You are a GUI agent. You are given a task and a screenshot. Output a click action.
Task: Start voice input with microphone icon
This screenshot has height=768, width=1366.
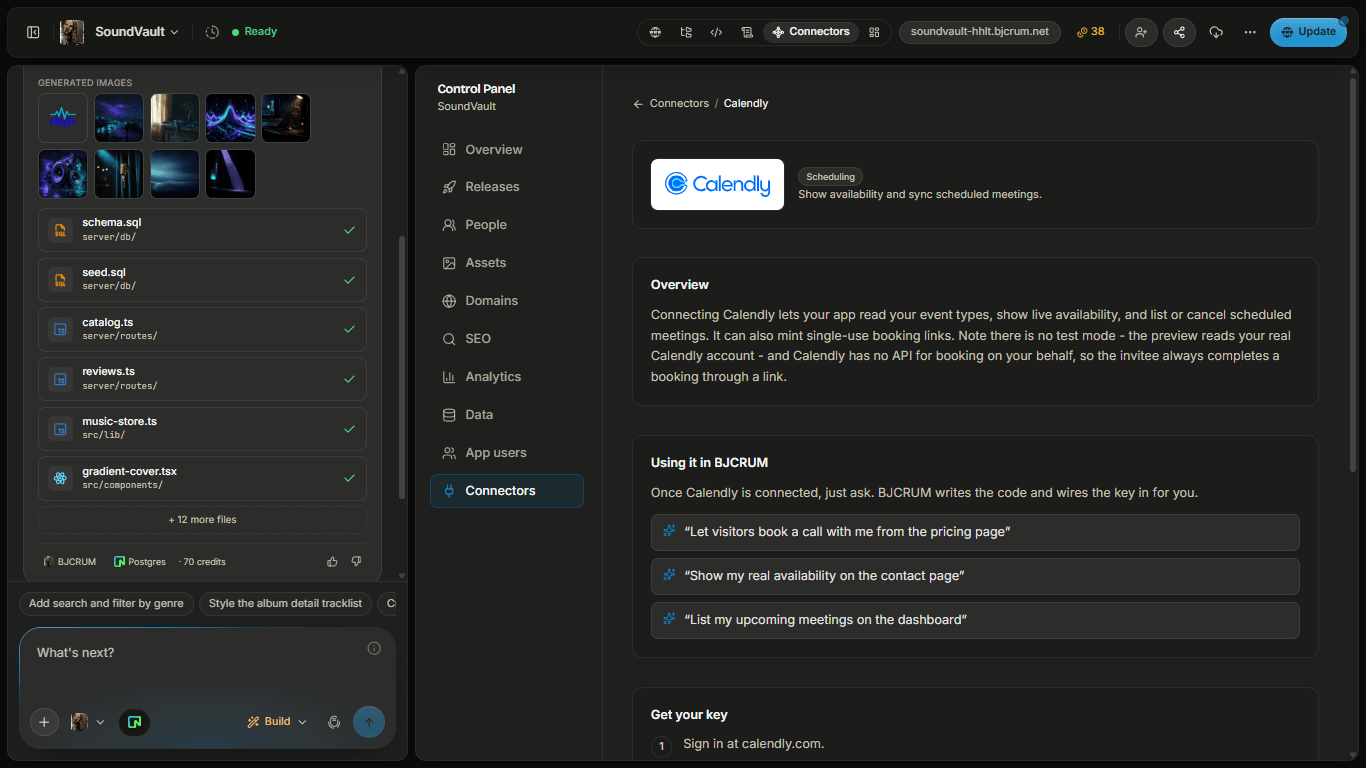click(x=334, y=722)
